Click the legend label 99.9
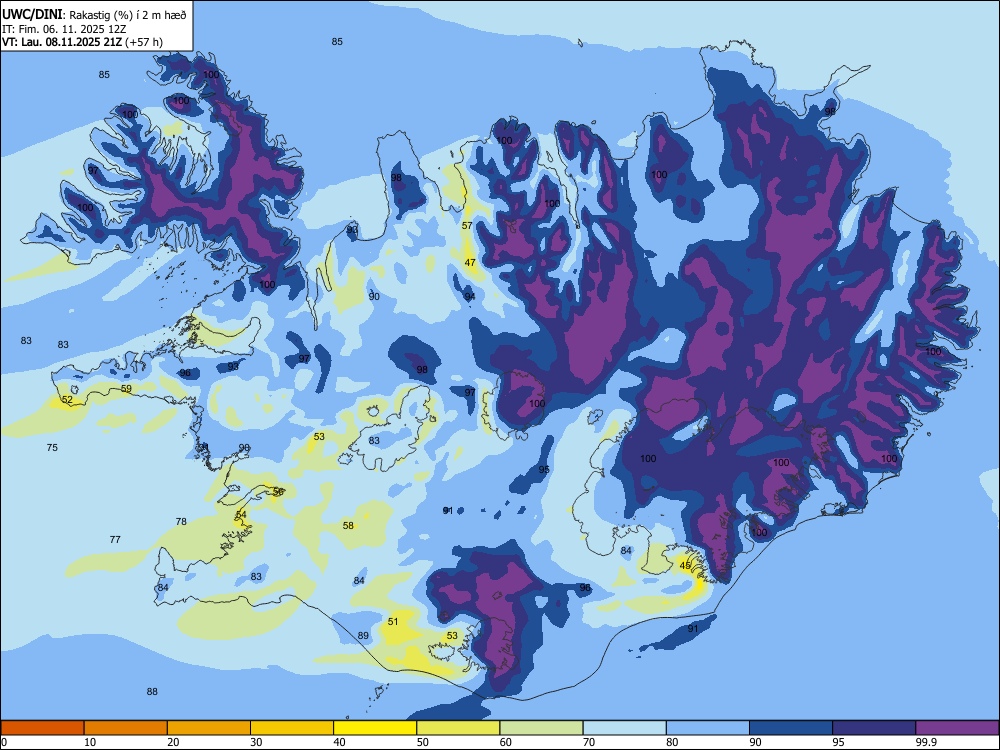Screen dimensions: 1000x750 pos(926,742)
